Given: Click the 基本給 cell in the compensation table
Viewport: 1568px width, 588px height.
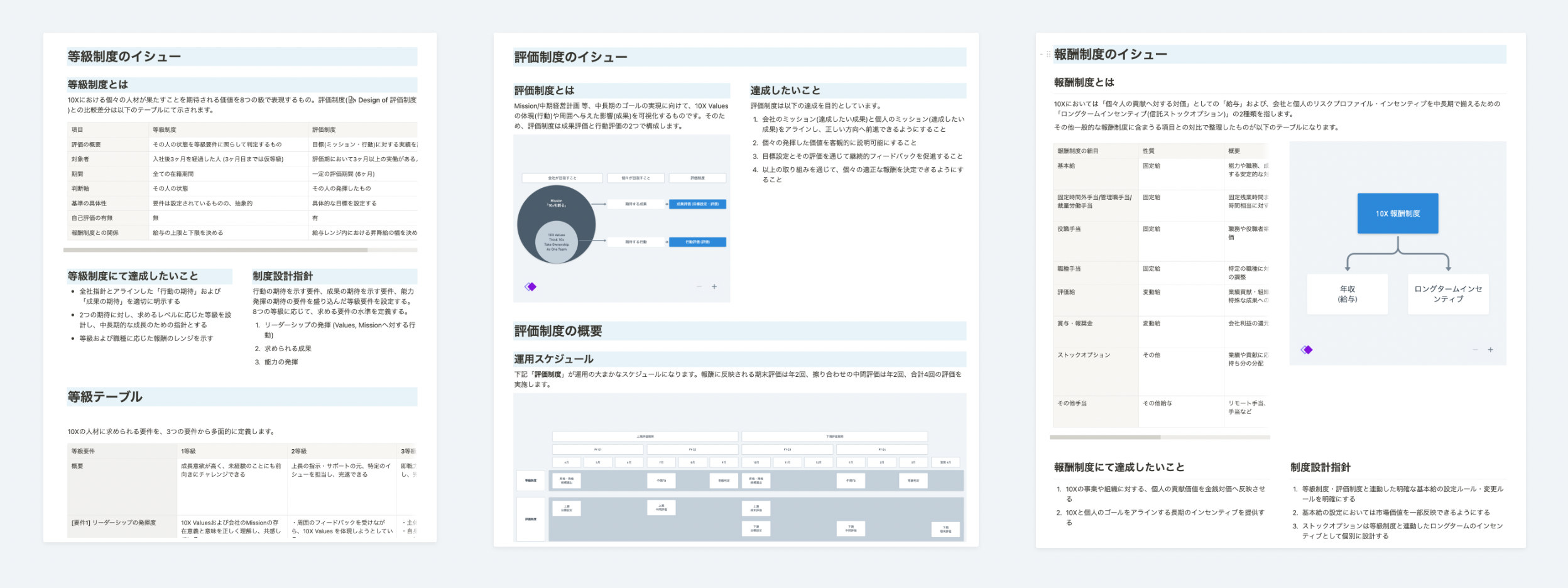Looking at the screenshot, I should pos(1096,174).
